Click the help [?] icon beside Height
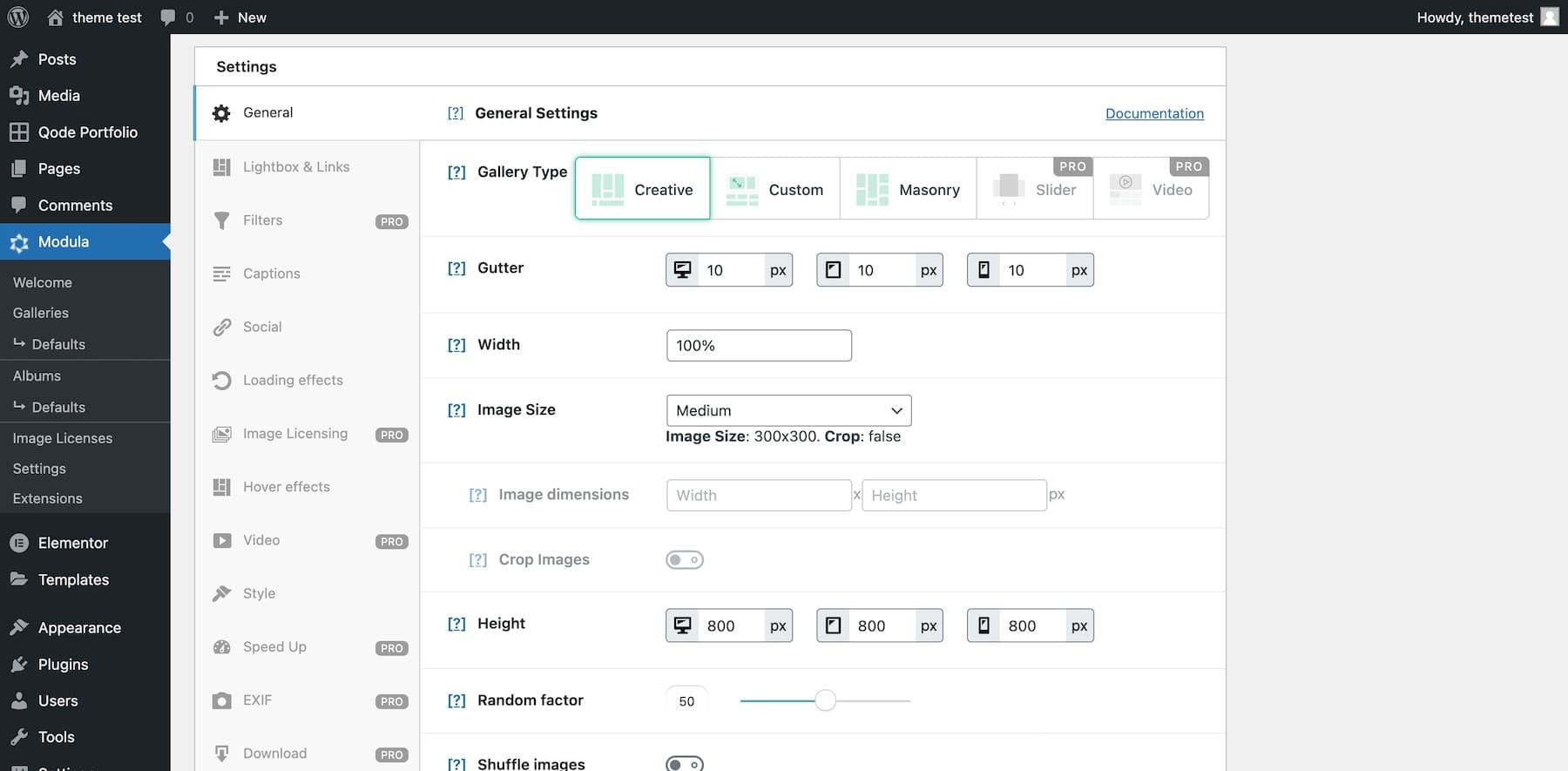 pos(456,624)
